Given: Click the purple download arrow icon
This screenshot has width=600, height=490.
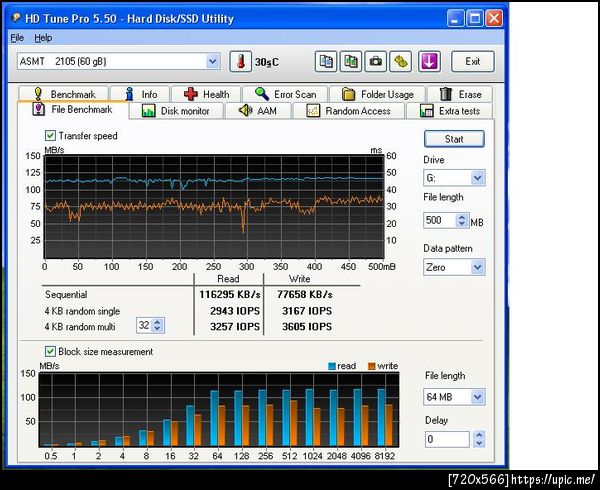Looking at the screenshot, I should tap(429, 62).
